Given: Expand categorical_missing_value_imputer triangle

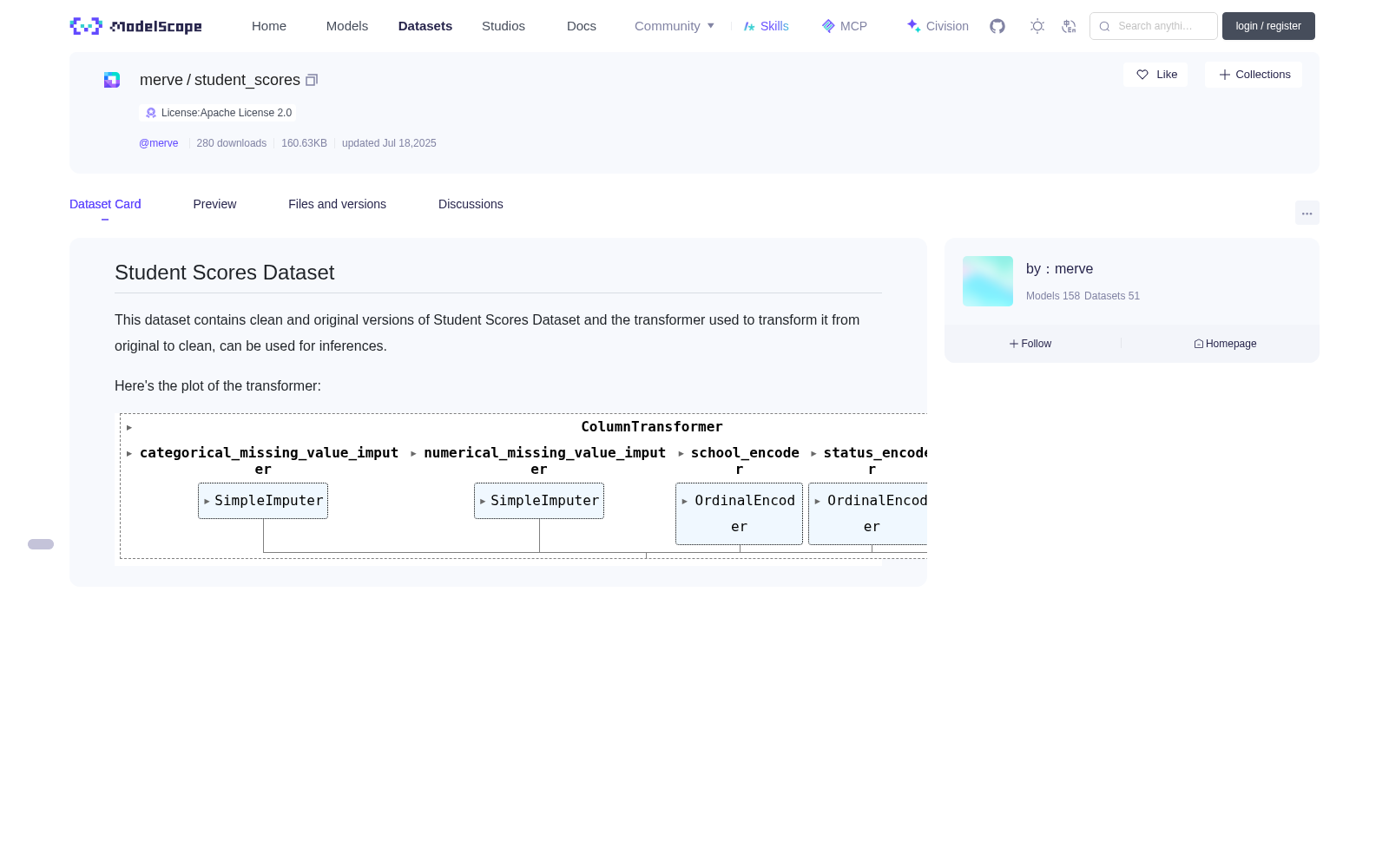Looking at the screenshot, I should pos(129,453).
